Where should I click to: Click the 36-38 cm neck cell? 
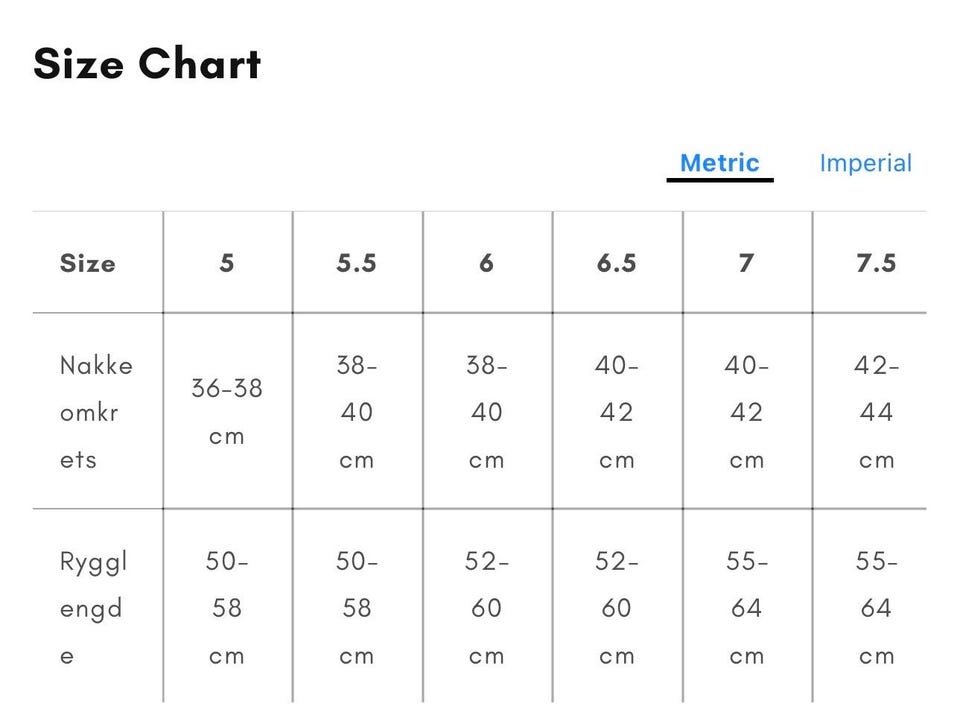(x=227, y=412)
